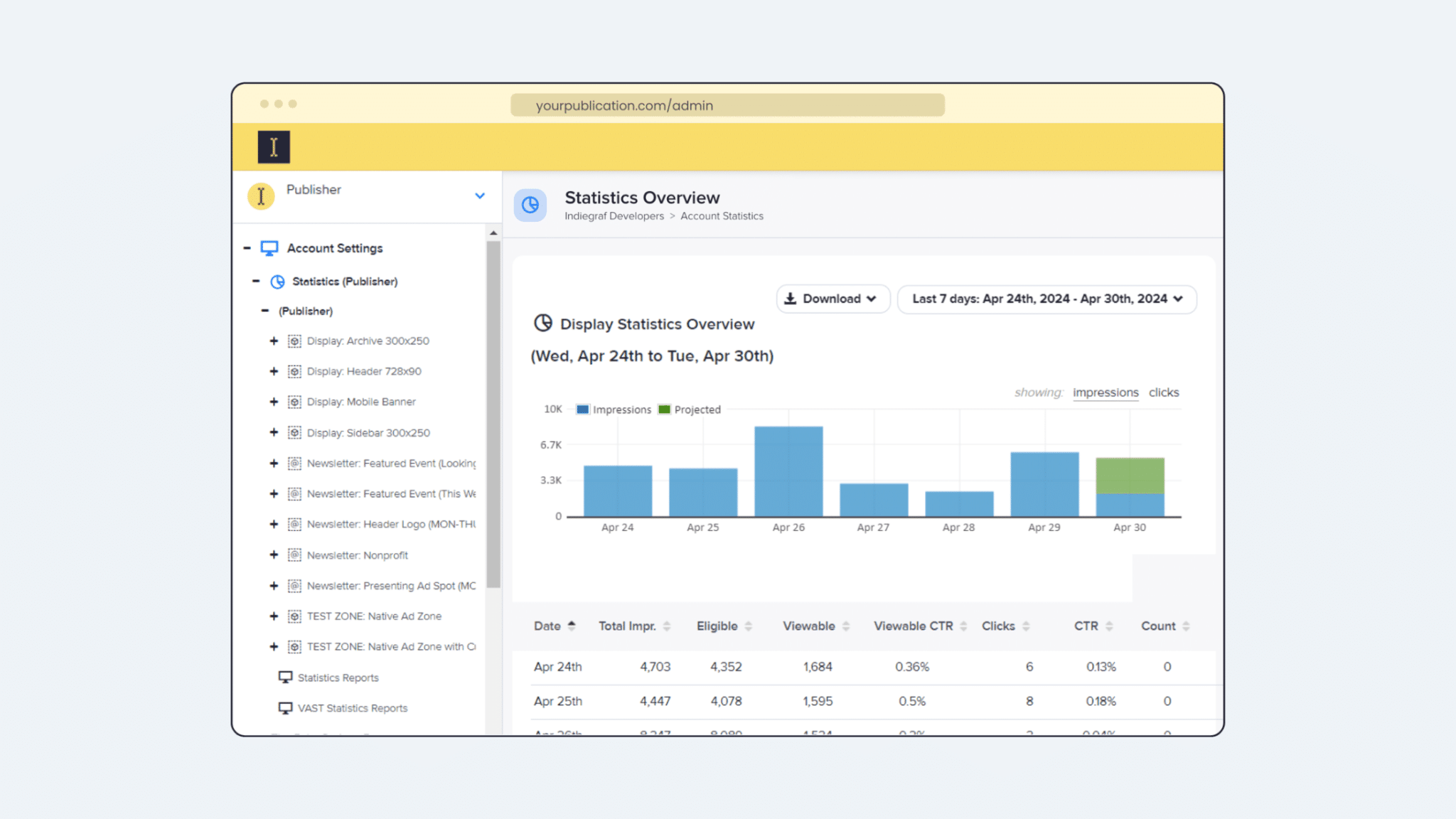The height and width of the screenshot is (819, 1456).
Task: Click the ad zone icon beside Display: Archive 300x250
Action: [x=294, y=341]
